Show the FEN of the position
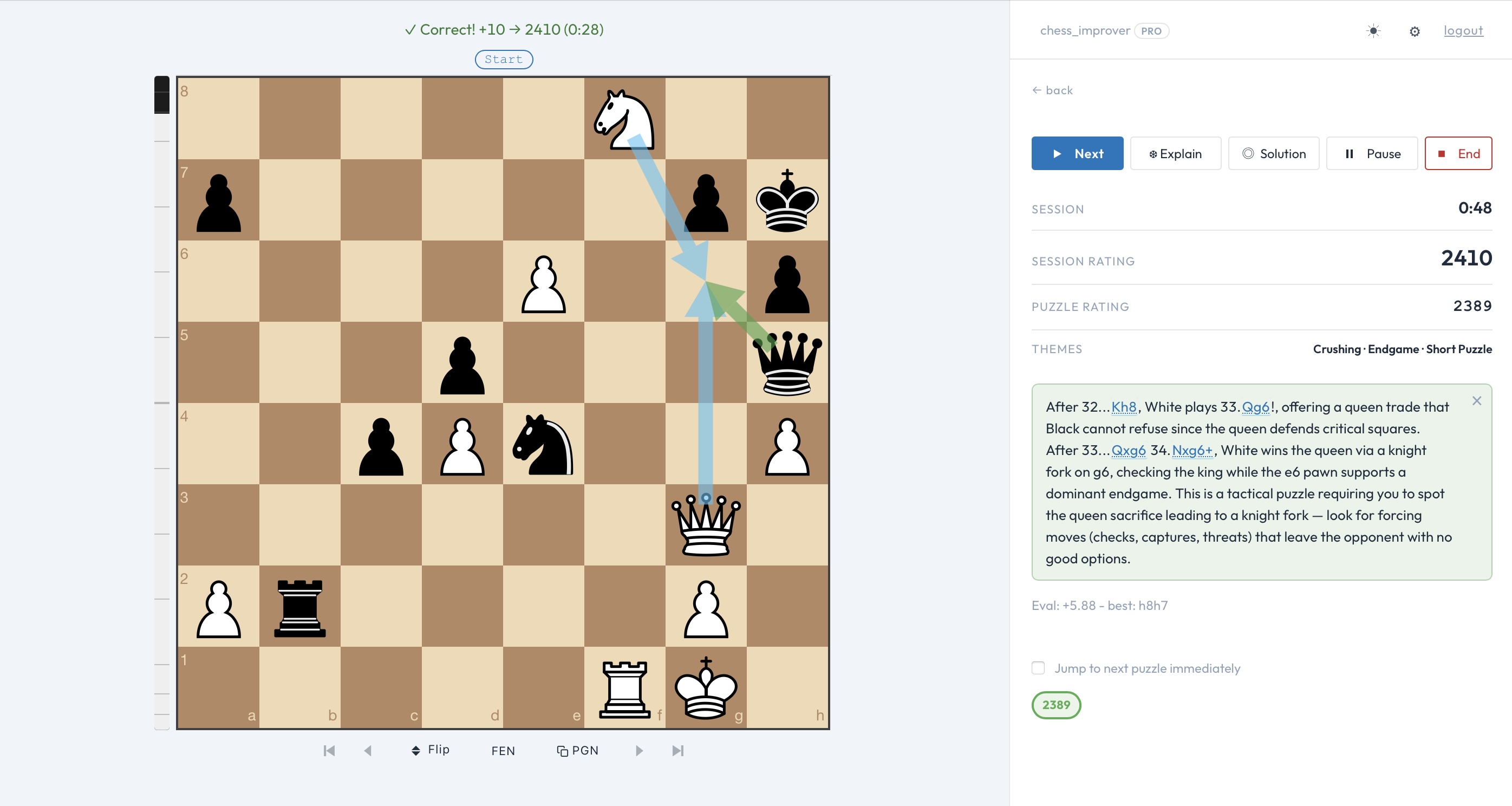Screen dimensions: 1512x806 point(503,751)
